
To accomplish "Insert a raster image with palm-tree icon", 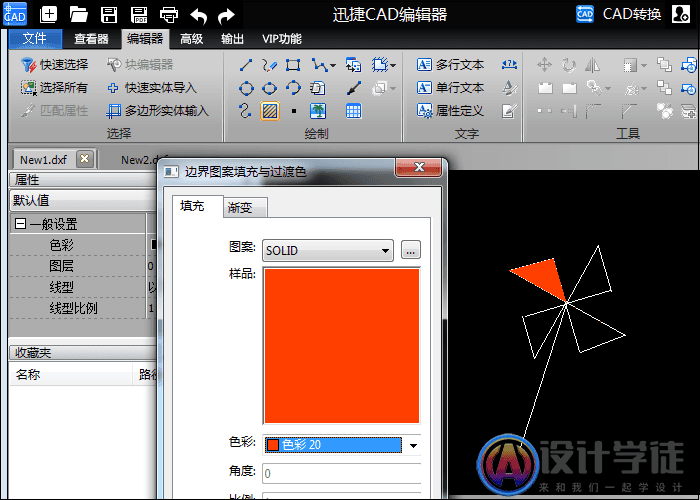I will [x=317, y=111].
